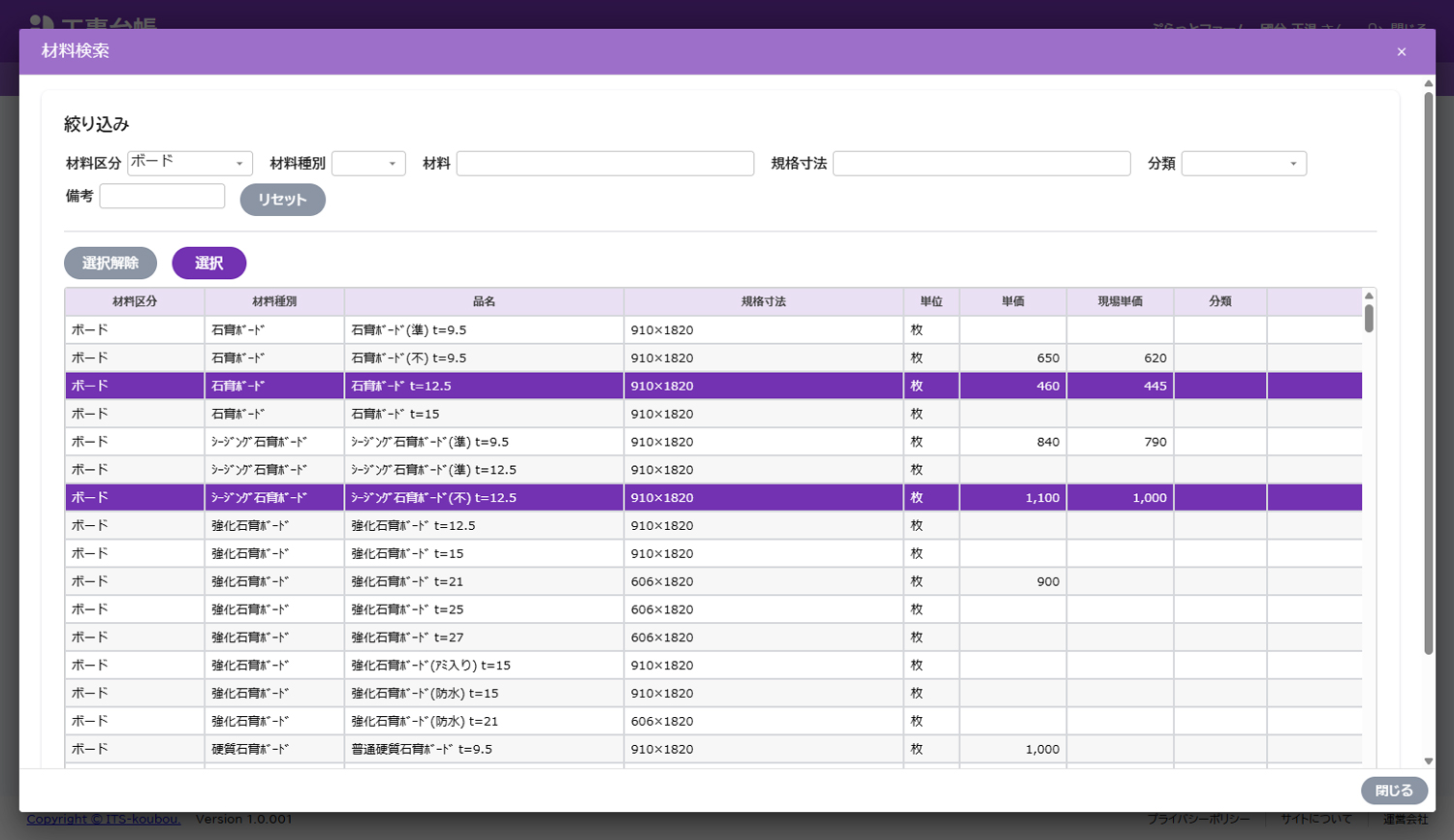Close the 材料検索 dialog with X

[1401, 52]
